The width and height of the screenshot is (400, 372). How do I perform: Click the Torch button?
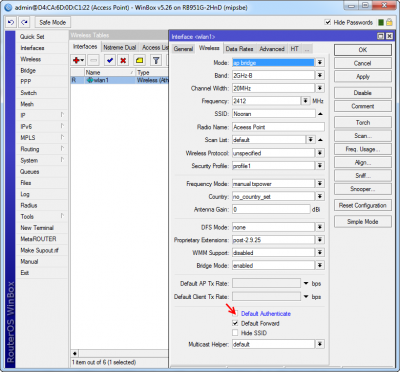(x=363, y=122)
